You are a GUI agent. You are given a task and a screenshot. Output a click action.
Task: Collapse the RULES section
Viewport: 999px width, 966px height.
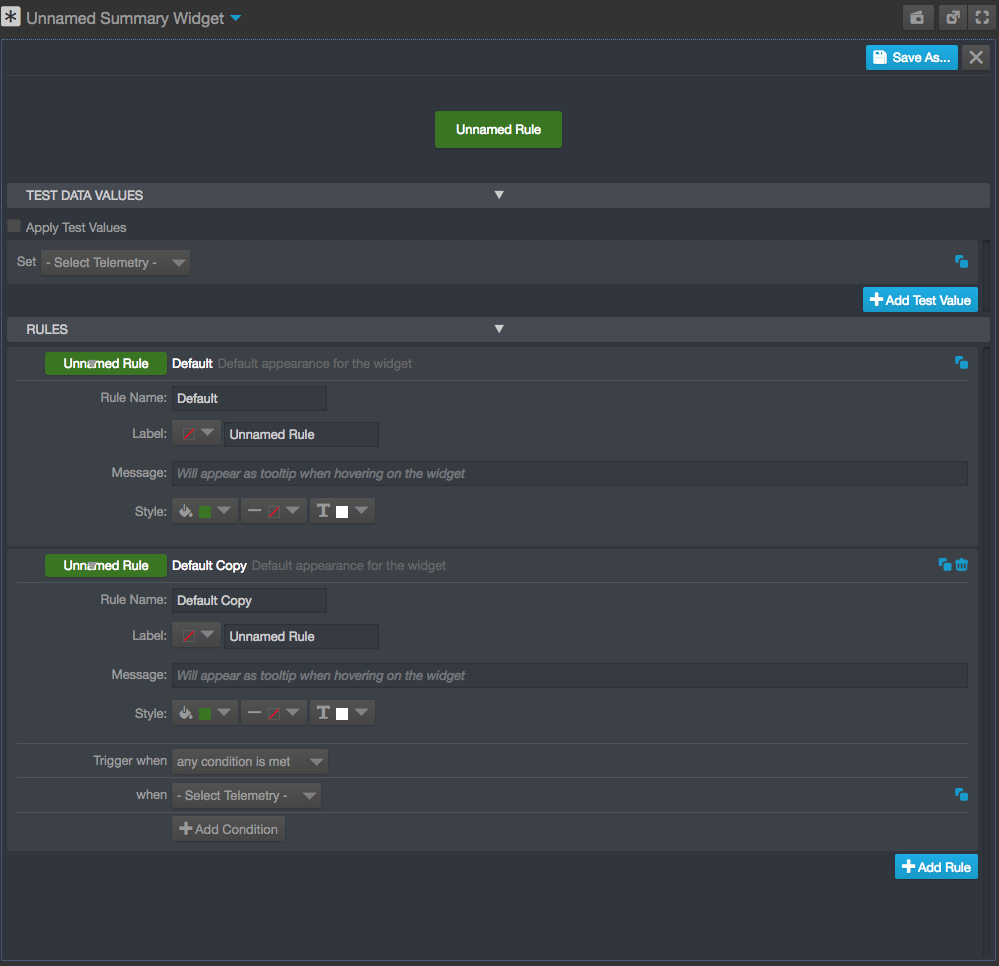click(x=498, y=329)
